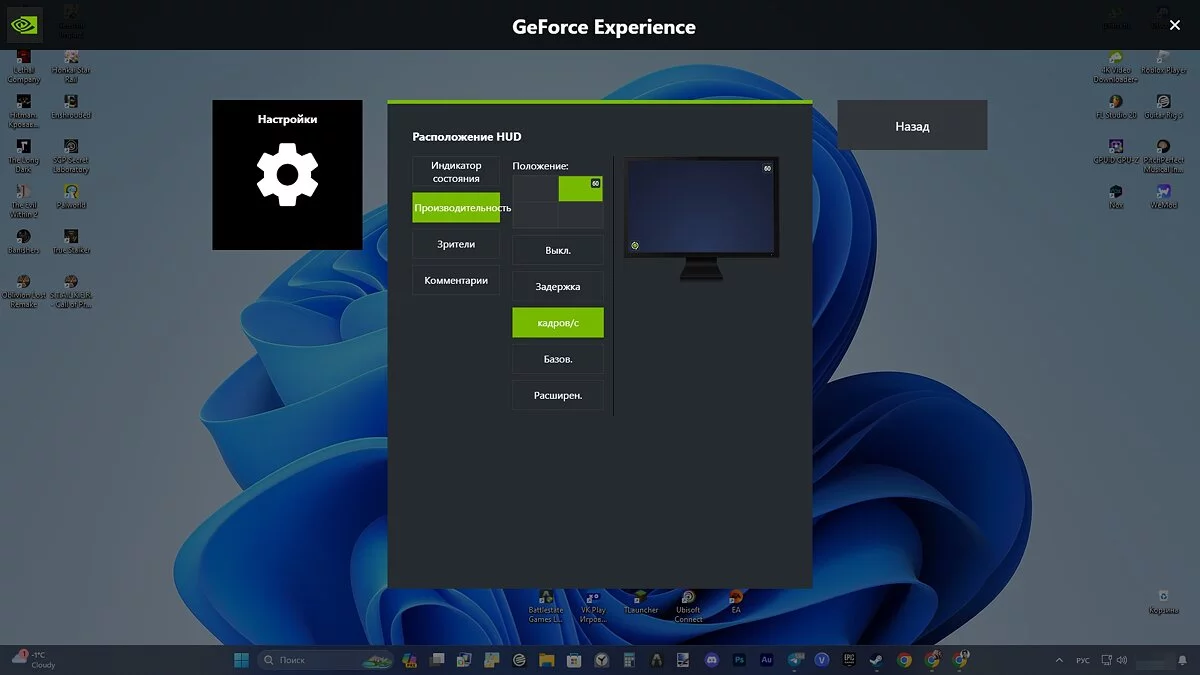Open Discord from the taskbar
The height and width of the screenshot is (675, 1200).
click(x=711, y=660)
